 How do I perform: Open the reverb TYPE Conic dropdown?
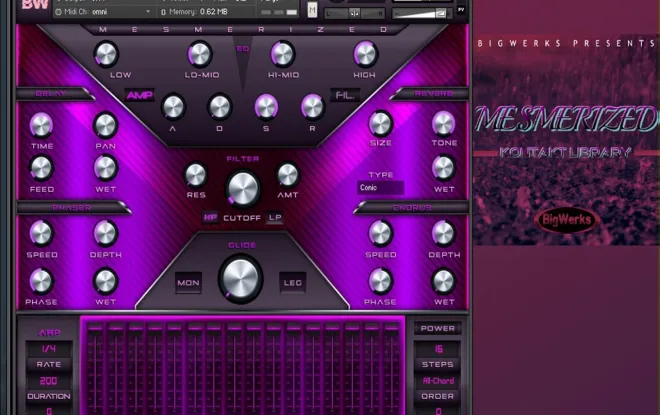(x=381, y=188)
